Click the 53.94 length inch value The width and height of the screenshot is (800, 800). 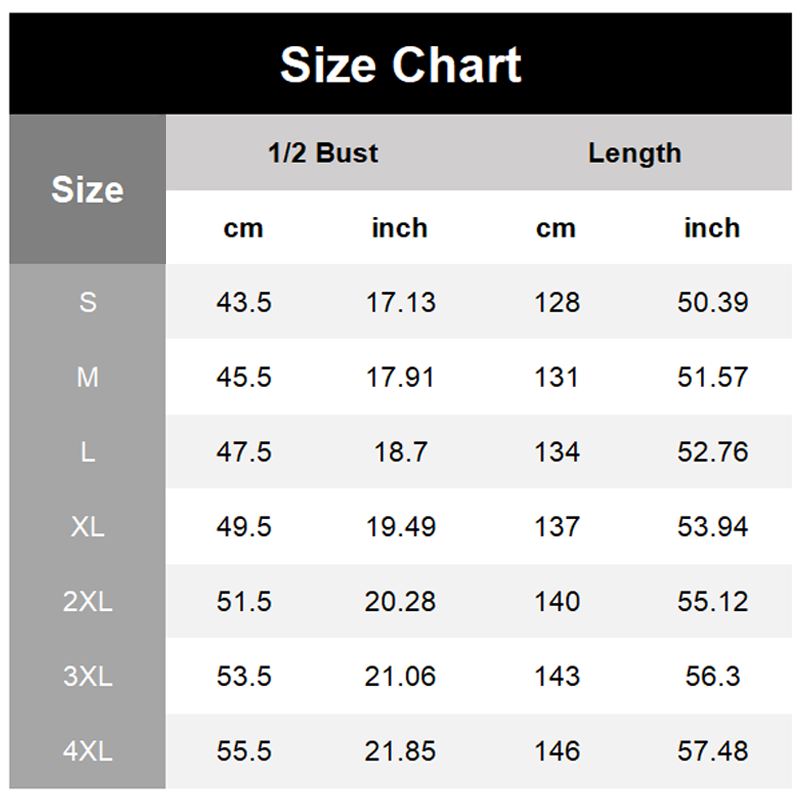click(x=713, y=527)
